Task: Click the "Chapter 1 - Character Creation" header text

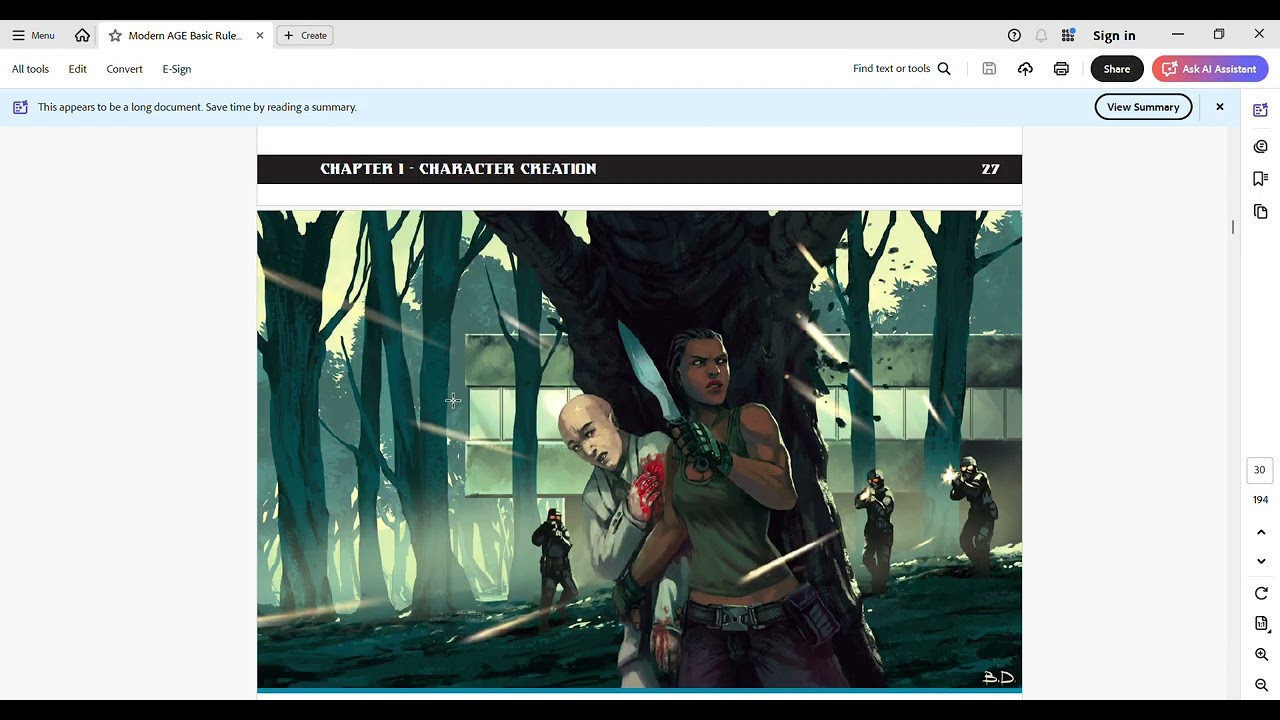Action: [458, 169]
